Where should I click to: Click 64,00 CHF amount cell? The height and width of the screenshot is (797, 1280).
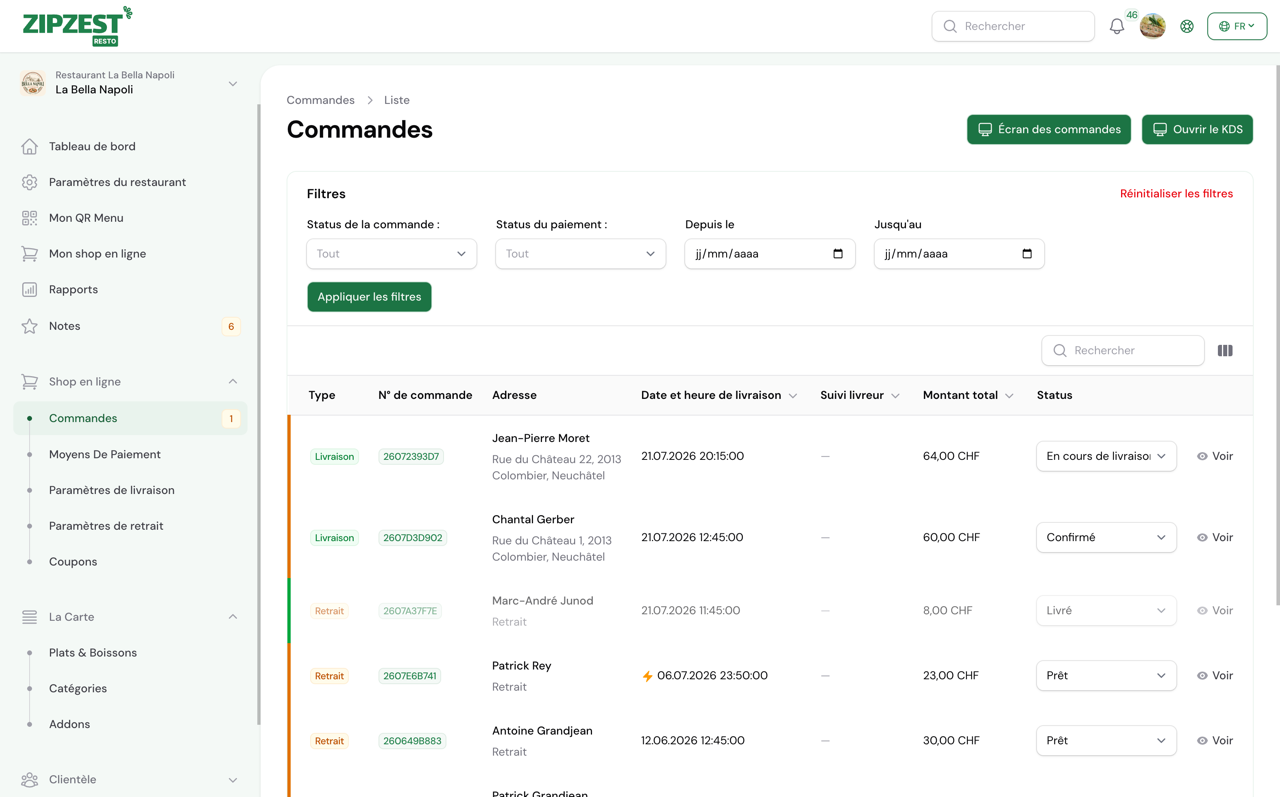(951, 456)
